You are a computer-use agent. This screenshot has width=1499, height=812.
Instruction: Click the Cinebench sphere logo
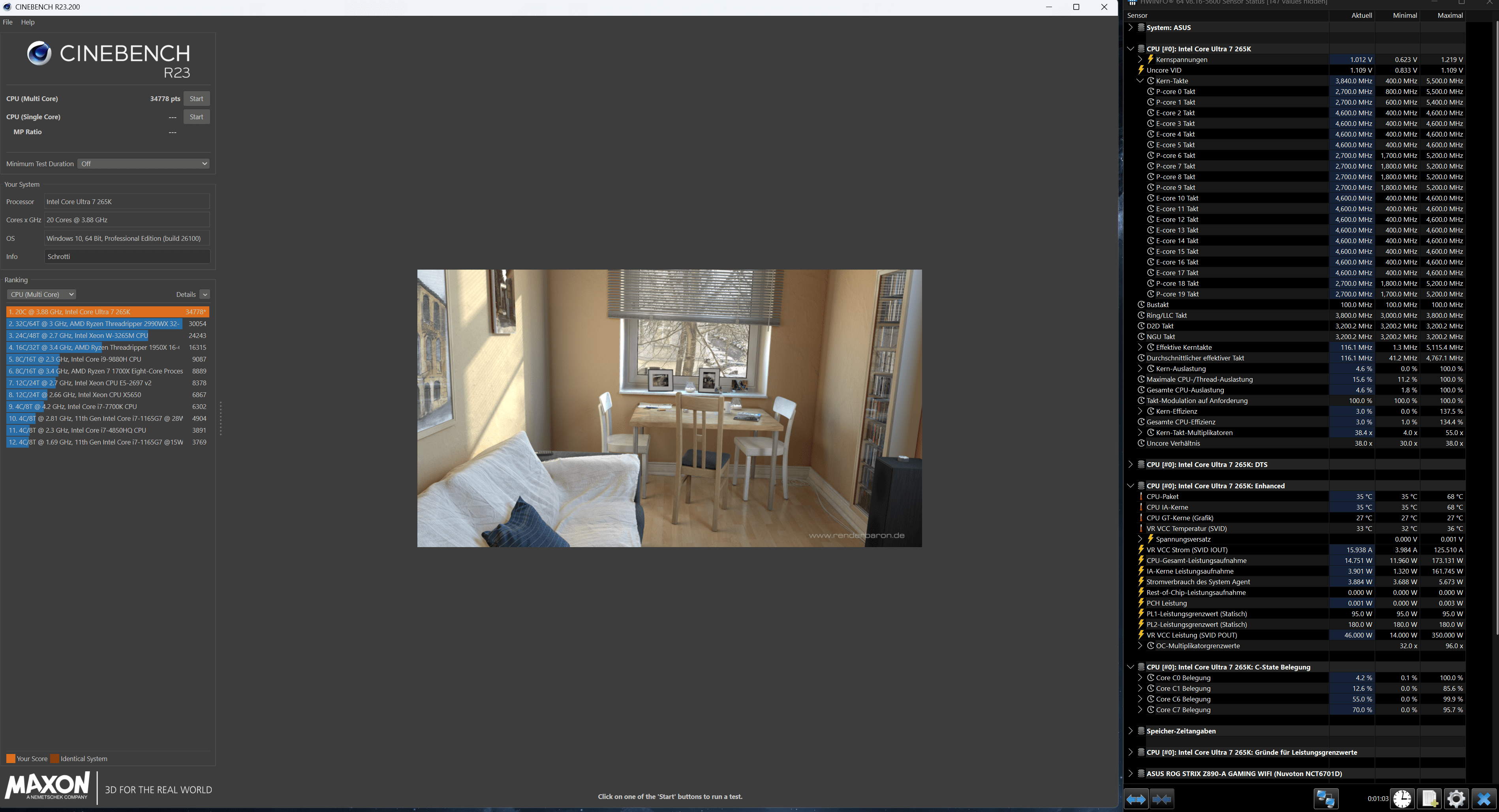39,54
